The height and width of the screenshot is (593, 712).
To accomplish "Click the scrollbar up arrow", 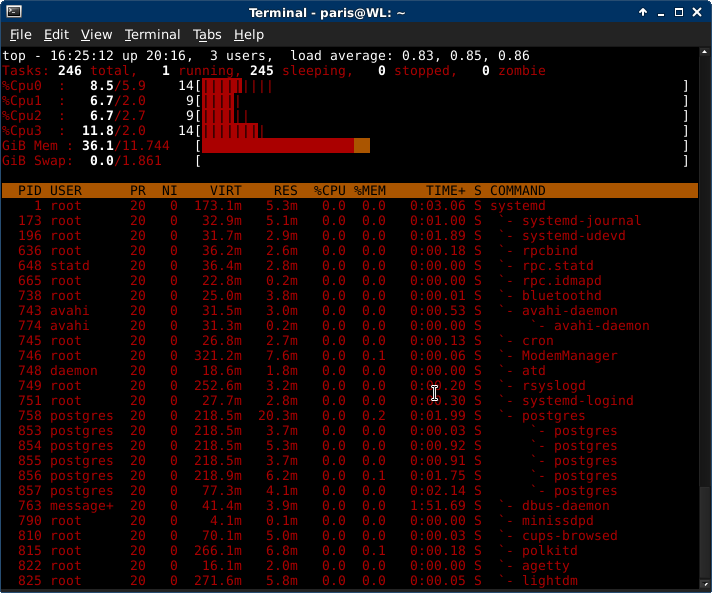I will 705,52.
